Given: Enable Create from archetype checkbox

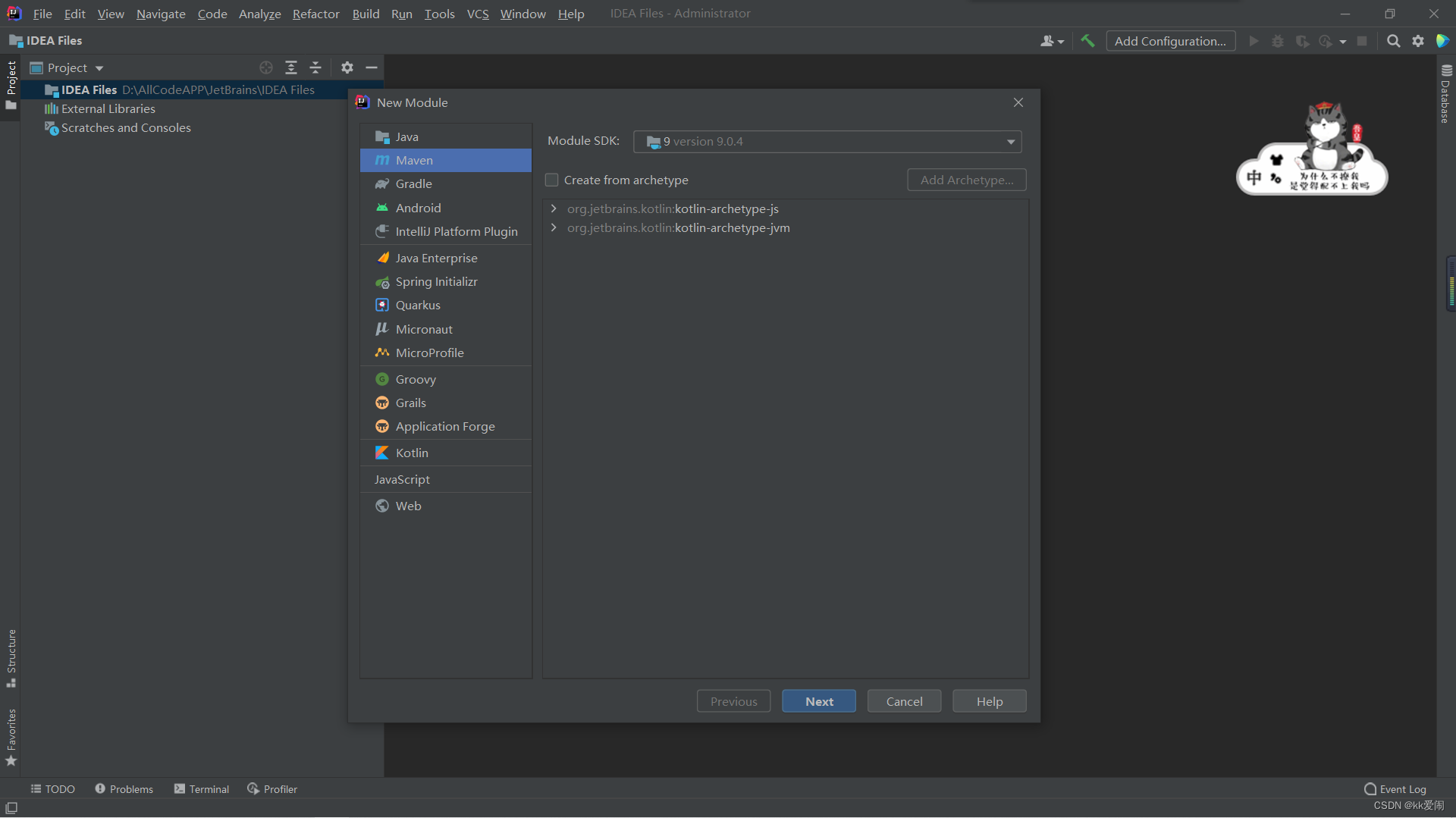Looking at the screenshot, I should point(552,180).
